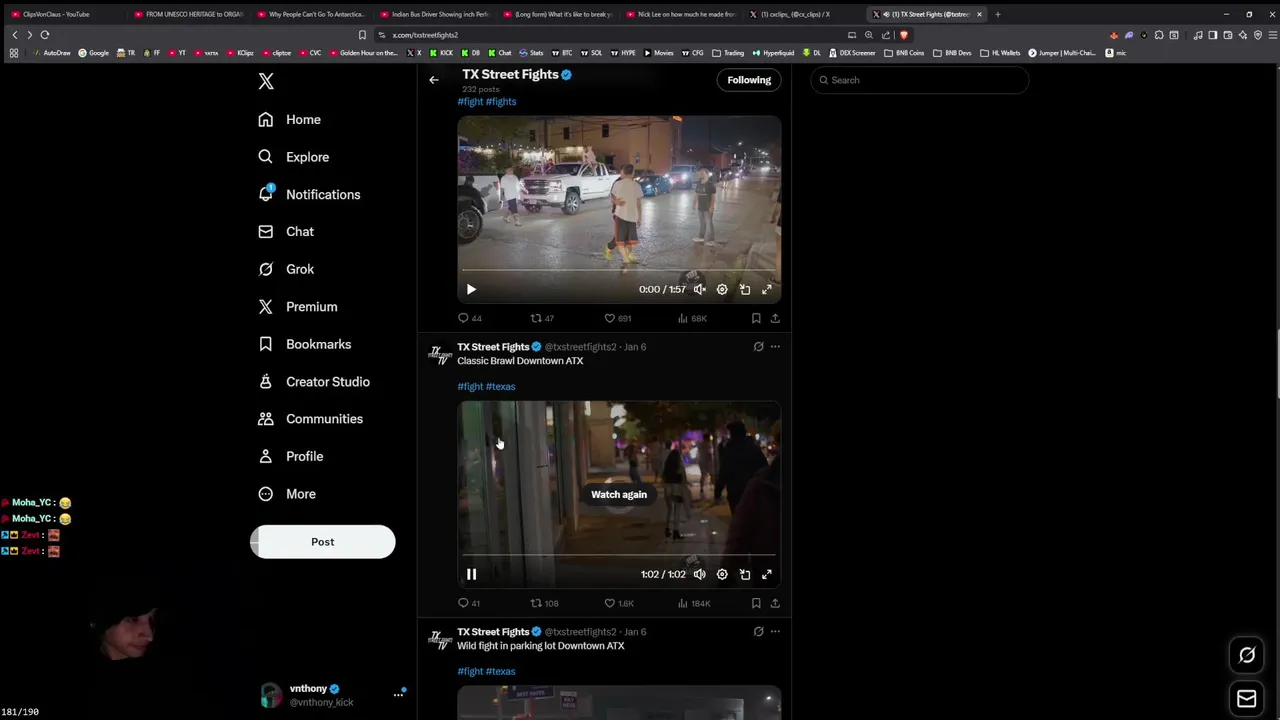
Task: Bookmark the post with 184K views
Action: [756, 603]
